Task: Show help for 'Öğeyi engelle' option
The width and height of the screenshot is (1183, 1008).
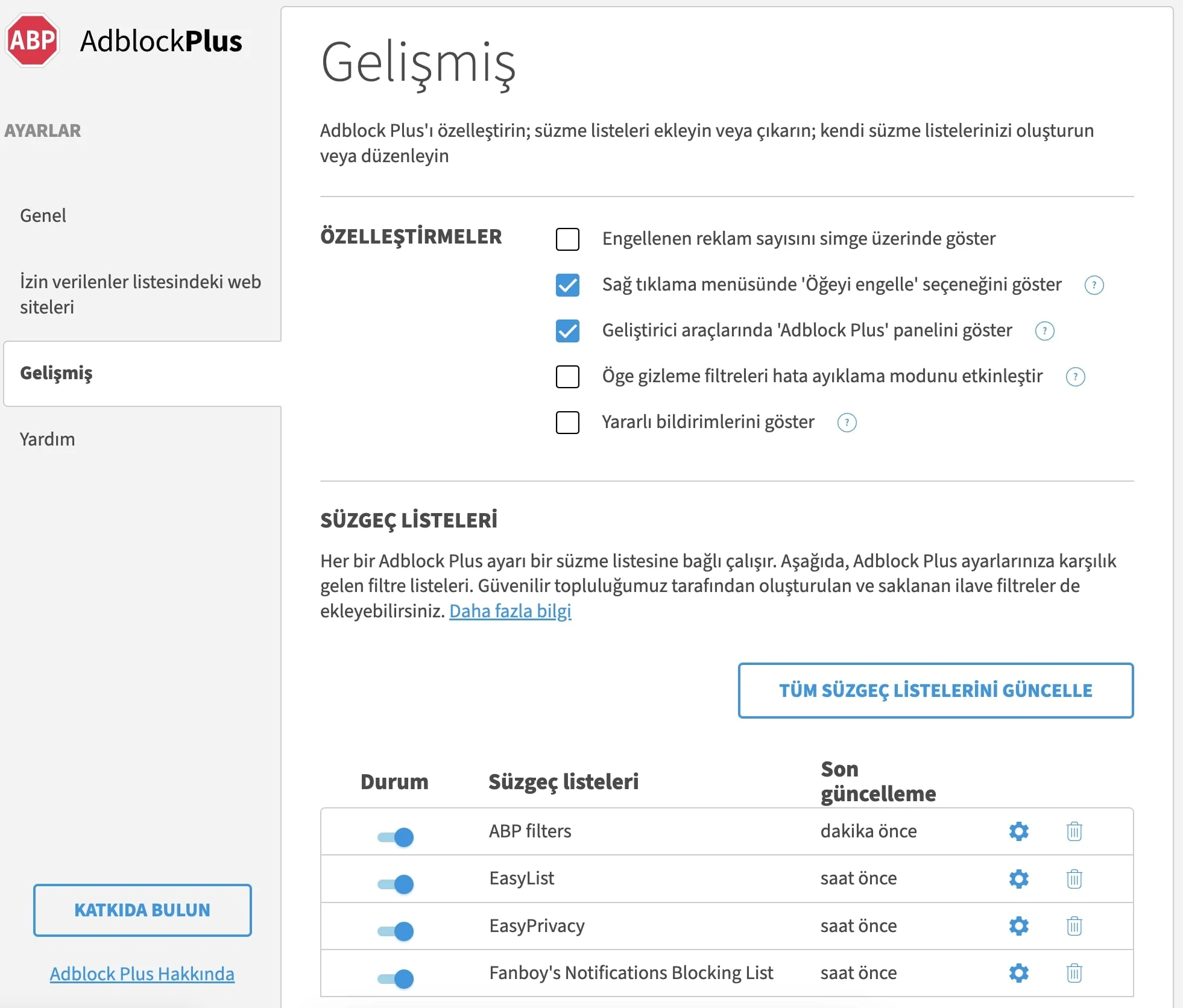Action: click(x=1094, y=285)
